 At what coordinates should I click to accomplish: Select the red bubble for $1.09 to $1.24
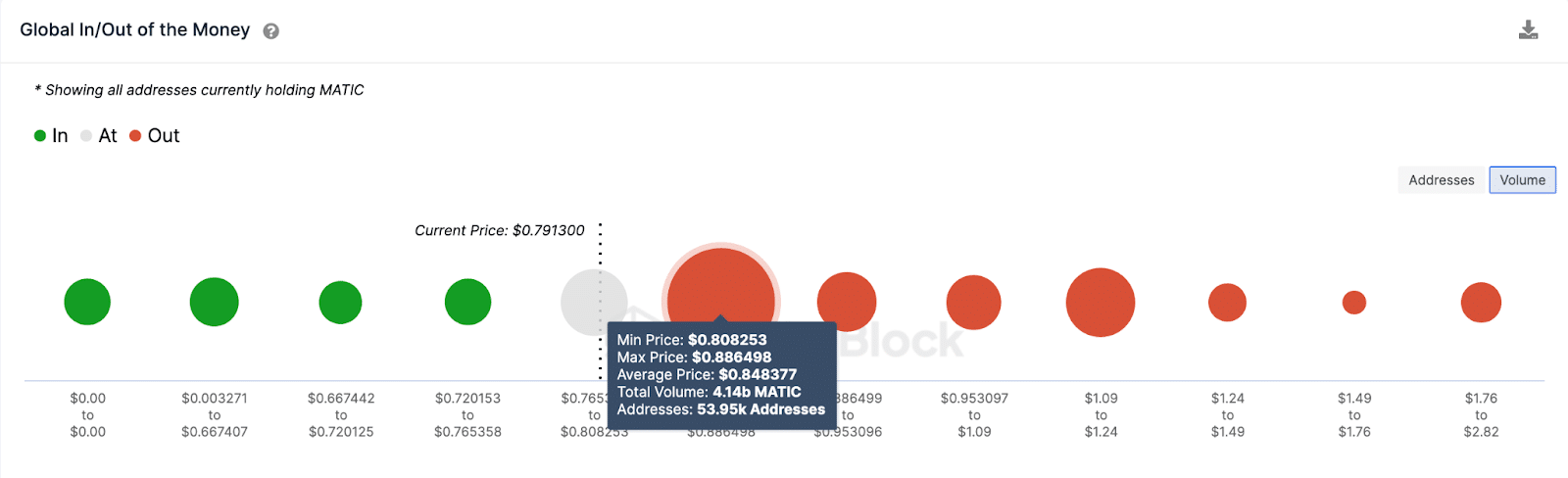[1101, 303]
